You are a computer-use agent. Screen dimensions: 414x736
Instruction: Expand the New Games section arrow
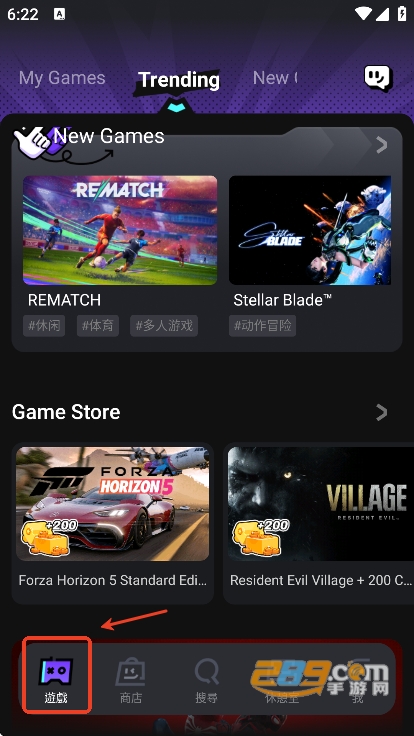click(x=382, y=145)
